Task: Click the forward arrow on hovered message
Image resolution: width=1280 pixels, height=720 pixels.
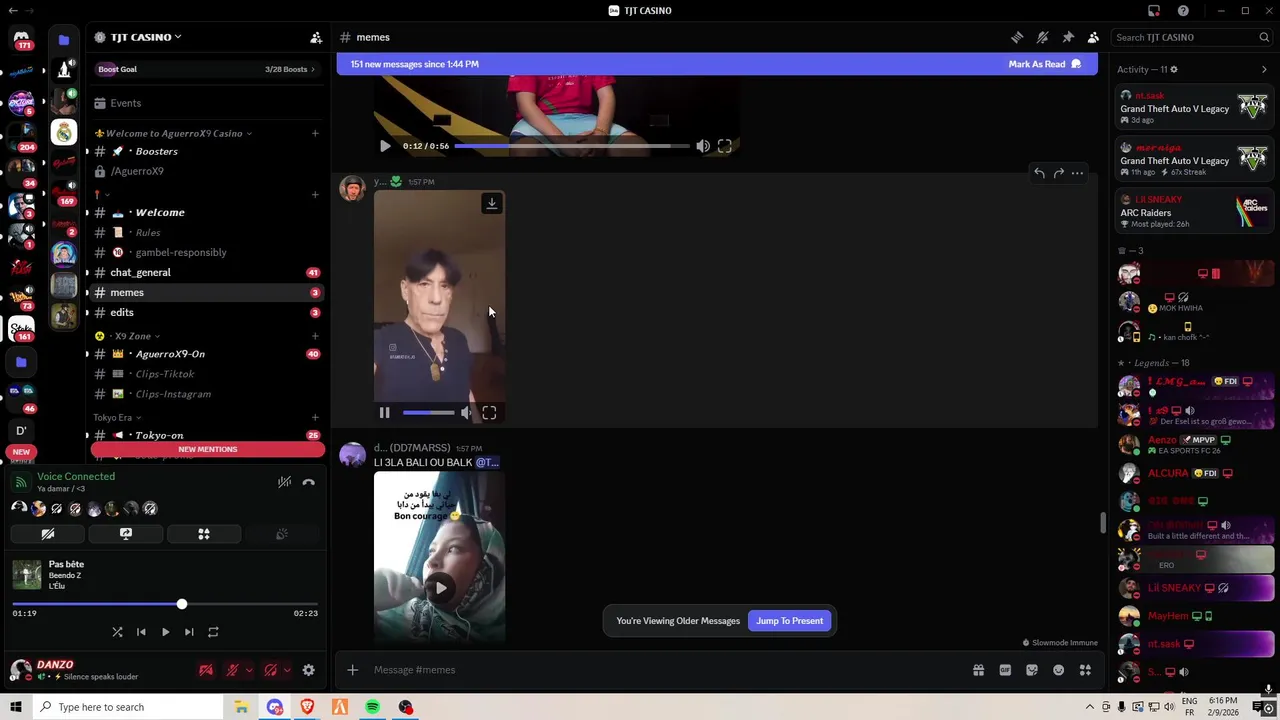Action: point(1058,173)
